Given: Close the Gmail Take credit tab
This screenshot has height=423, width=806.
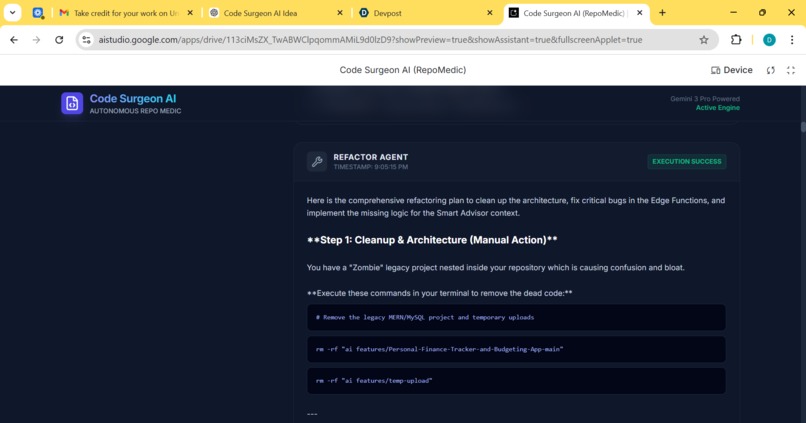Looking at the screenshot, I should tap(190, 13).
